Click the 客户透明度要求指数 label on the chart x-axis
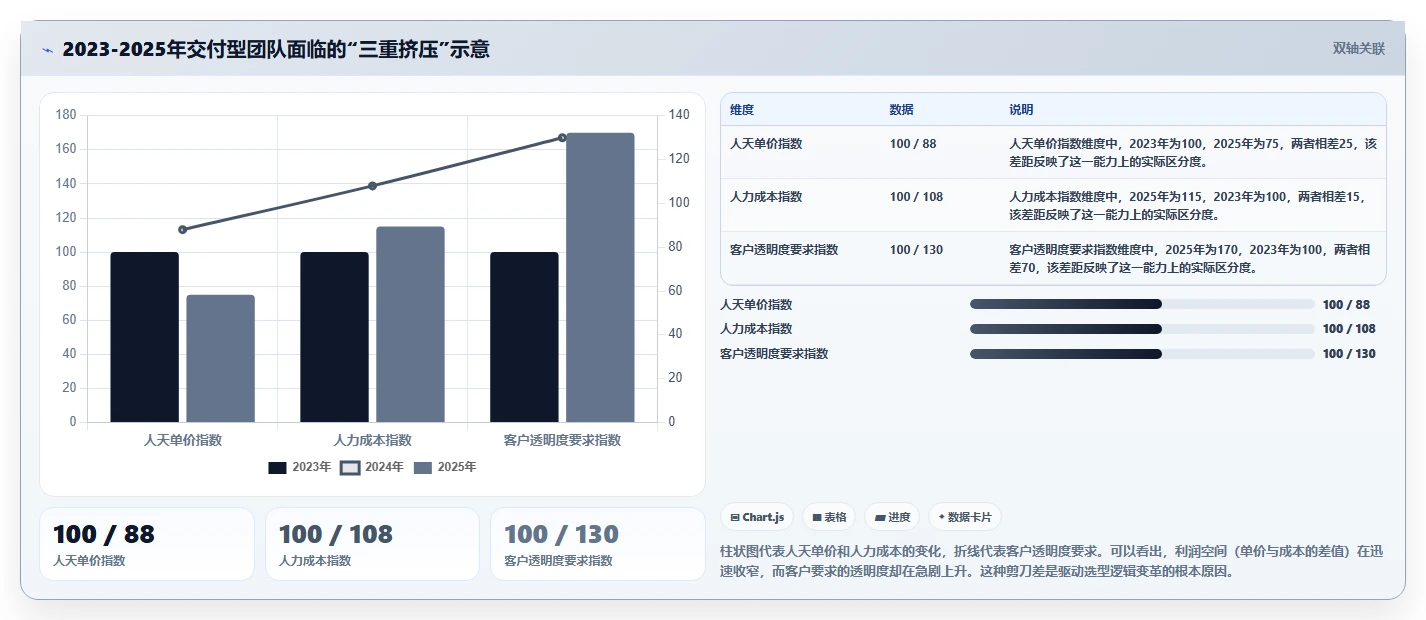This screenshot has width=1426, height=620. (562, 440)
